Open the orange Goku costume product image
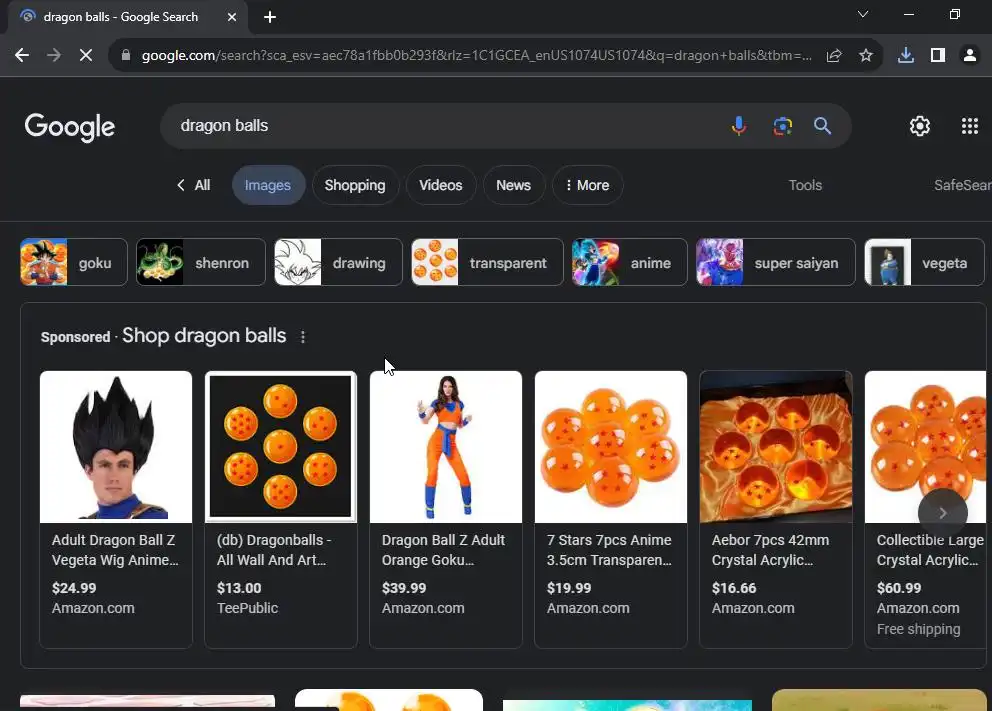 [x=446, y=447]
